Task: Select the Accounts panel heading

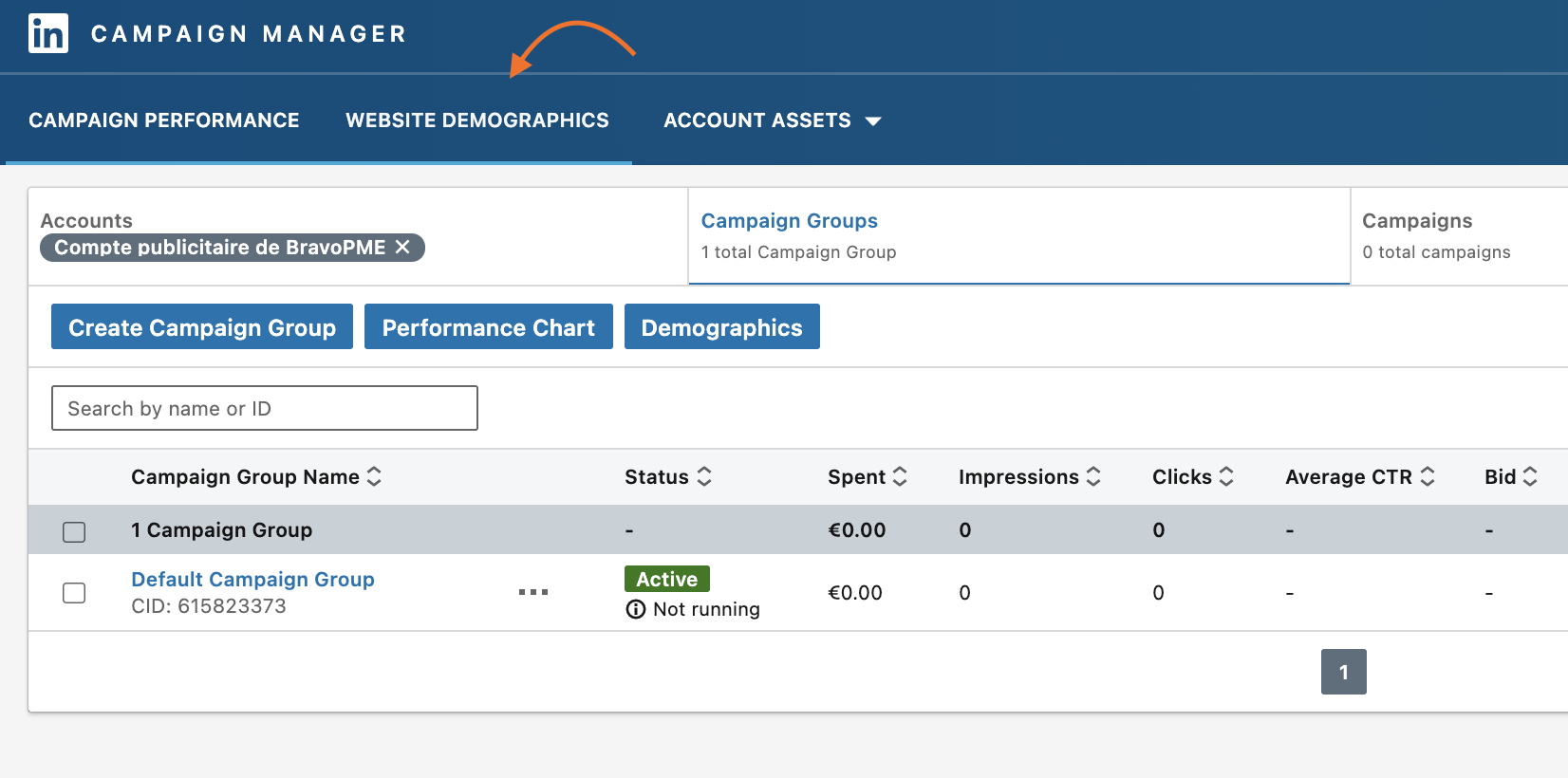Action: point(86,220)
